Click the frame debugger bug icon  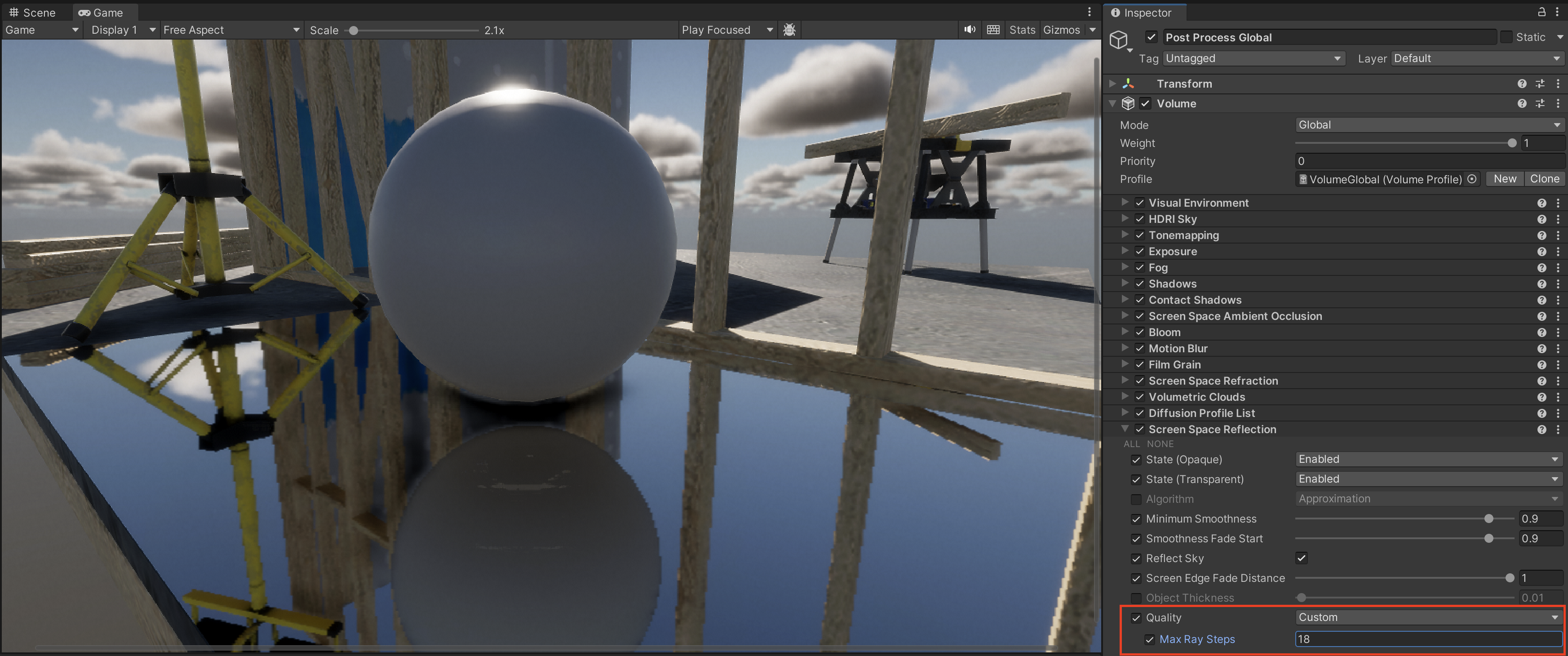pos(789,30)
